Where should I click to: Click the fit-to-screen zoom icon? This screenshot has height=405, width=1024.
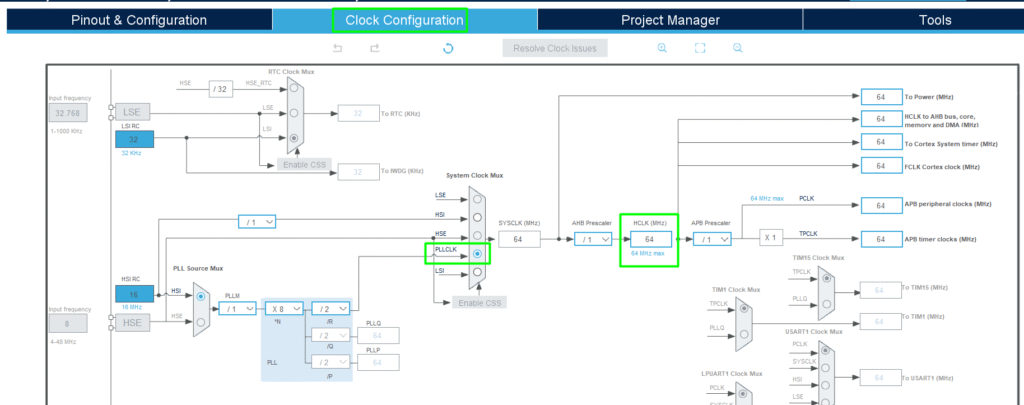pyautogui.click(x=700, y=48)
